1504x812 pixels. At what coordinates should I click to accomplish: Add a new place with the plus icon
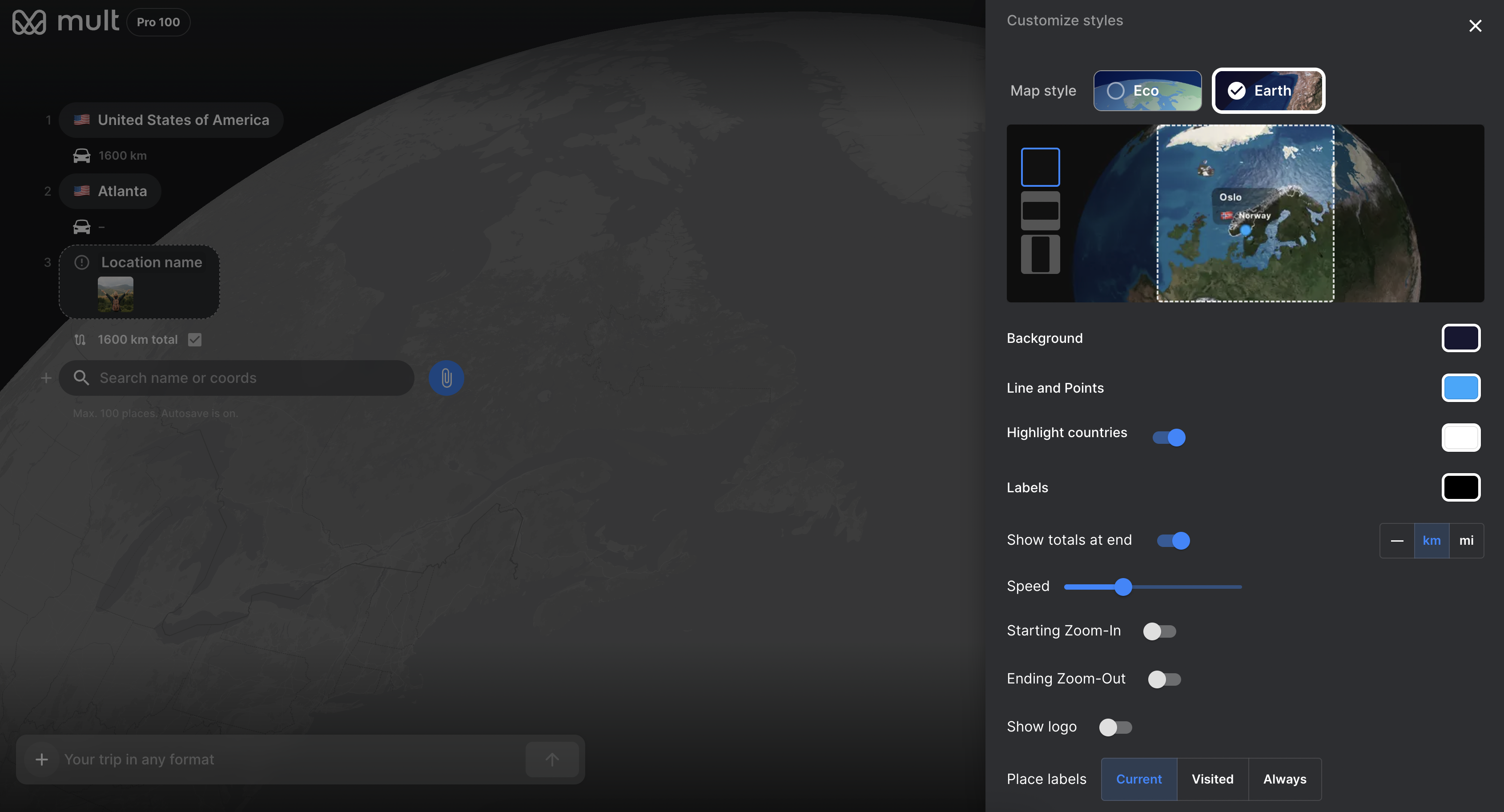45,378
